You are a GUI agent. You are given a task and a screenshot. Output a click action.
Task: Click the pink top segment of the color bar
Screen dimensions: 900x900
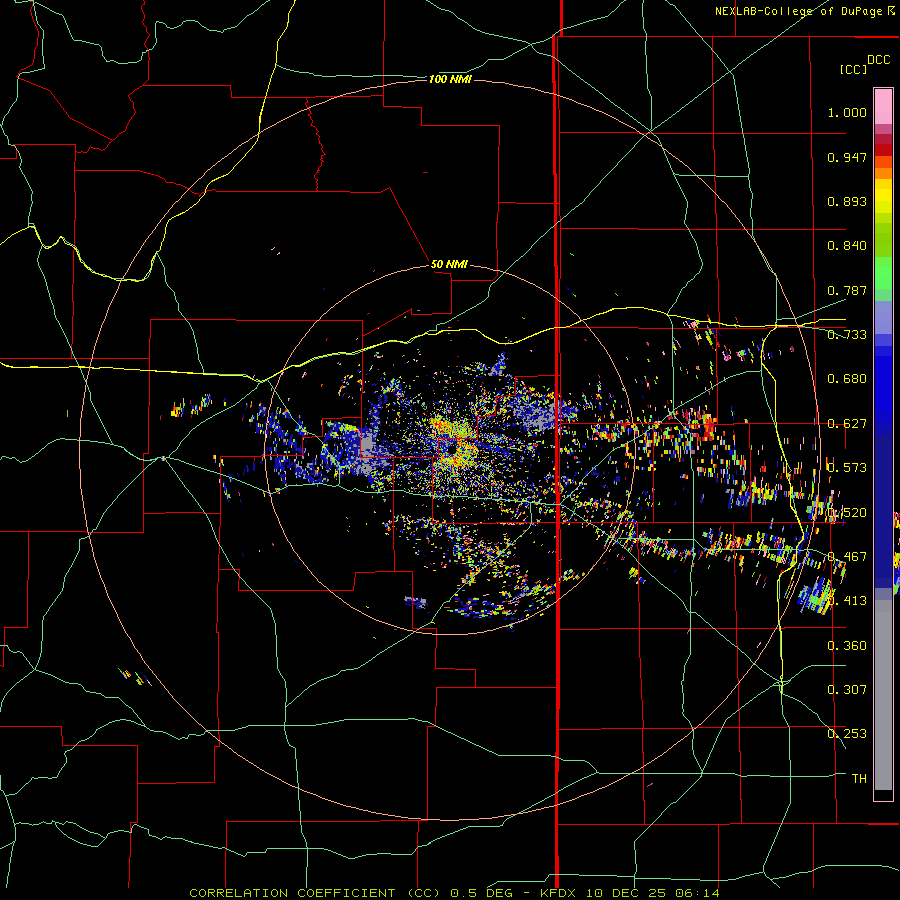[883, 107]
